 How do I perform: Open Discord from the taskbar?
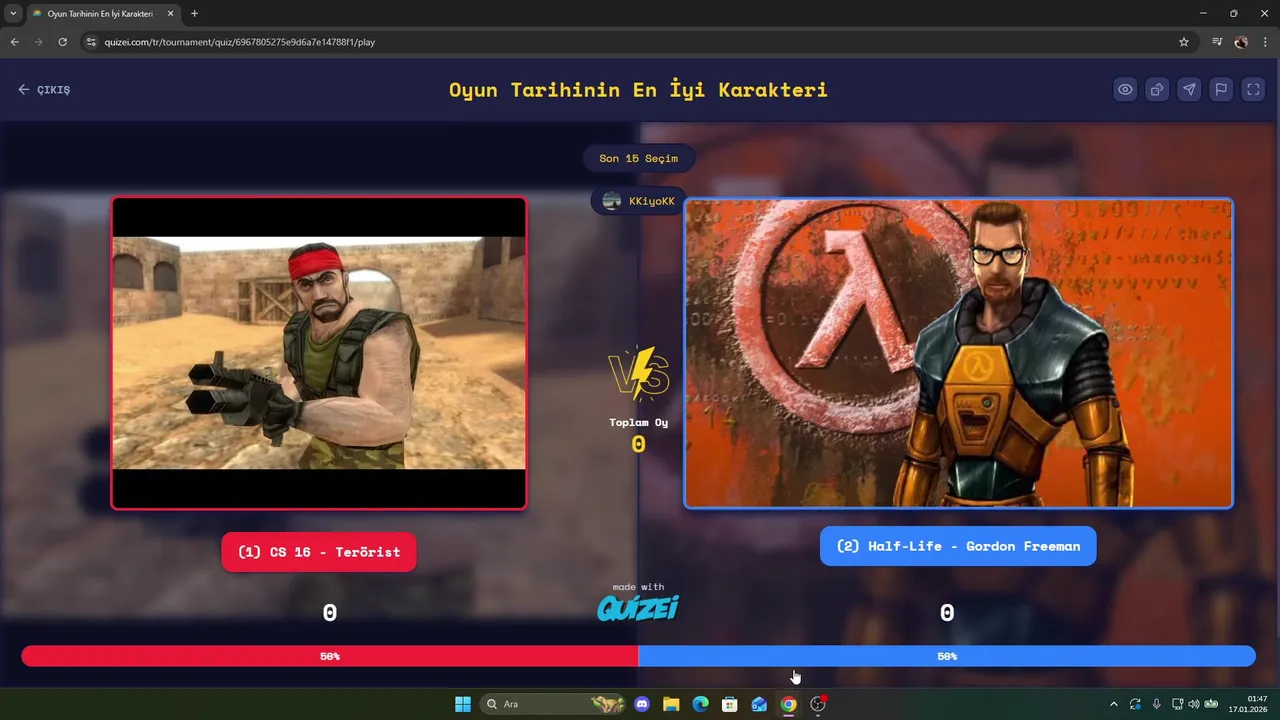tap(642, 704)
